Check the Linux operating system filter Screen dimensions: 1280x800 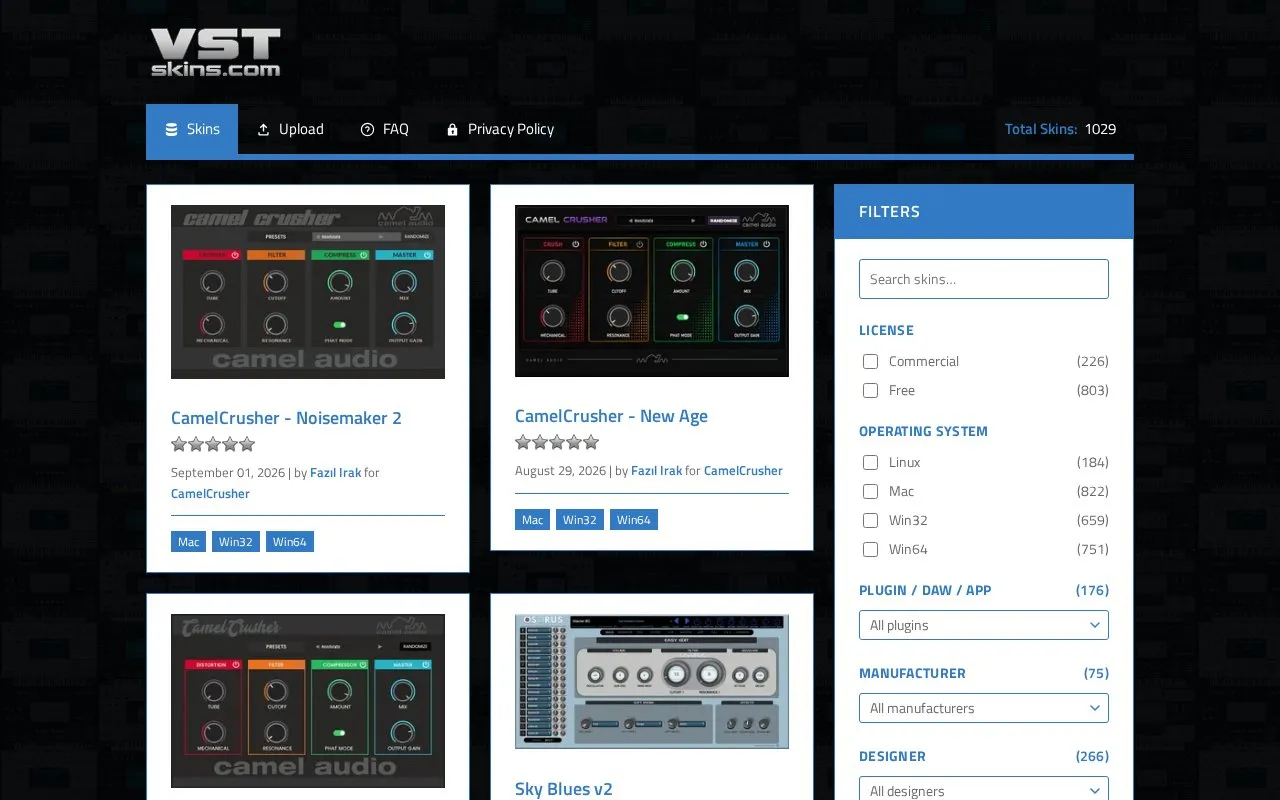coord(870,462)
